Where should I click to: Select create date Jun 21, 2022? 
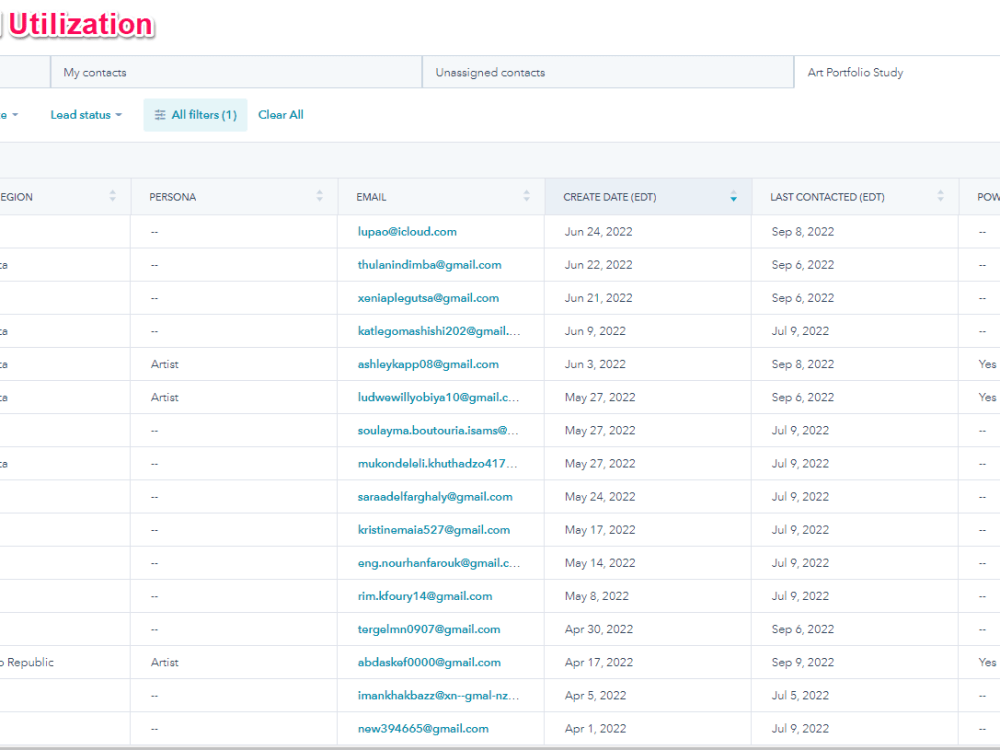[x=598, y=298]
